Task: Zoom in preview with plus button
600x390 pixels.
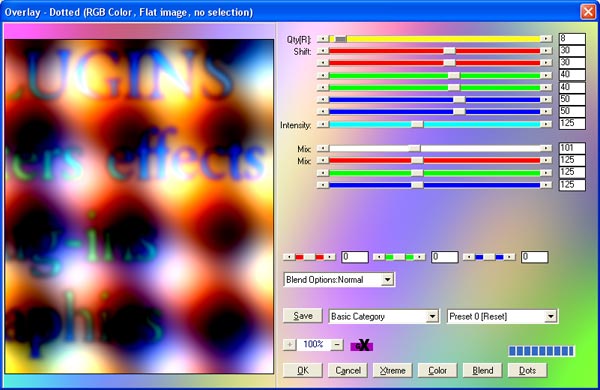Action: pyautogui.click(x=289, y=344)
